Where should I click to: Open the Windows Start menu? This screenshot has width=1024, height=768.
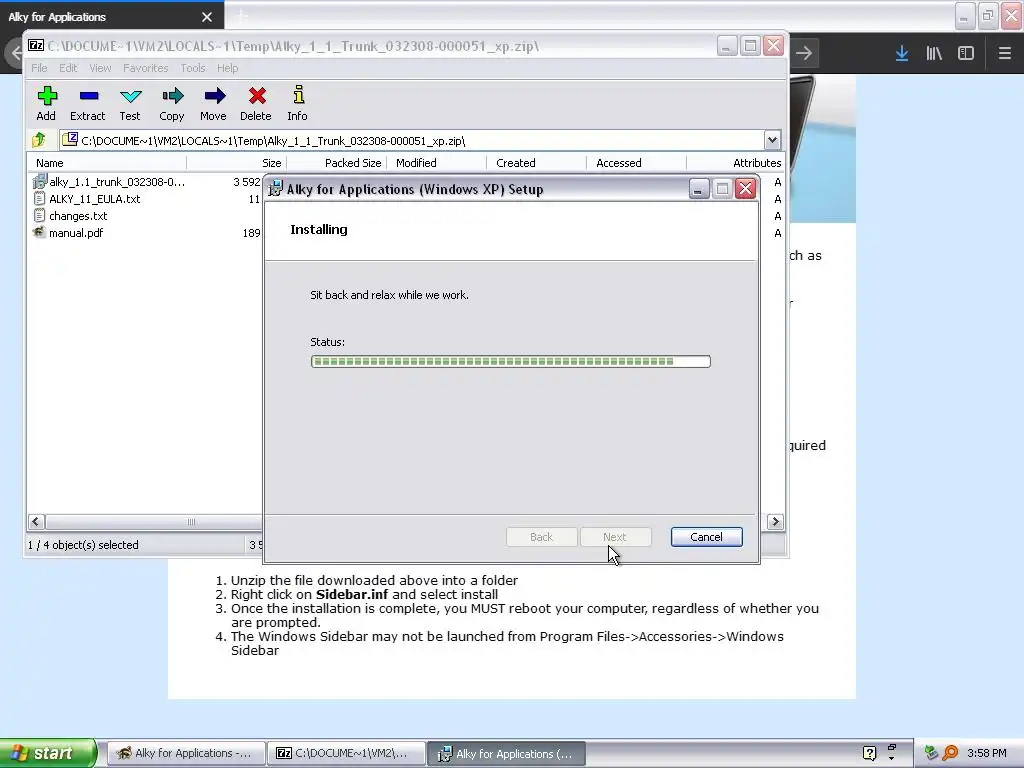[x=48, y=753]
